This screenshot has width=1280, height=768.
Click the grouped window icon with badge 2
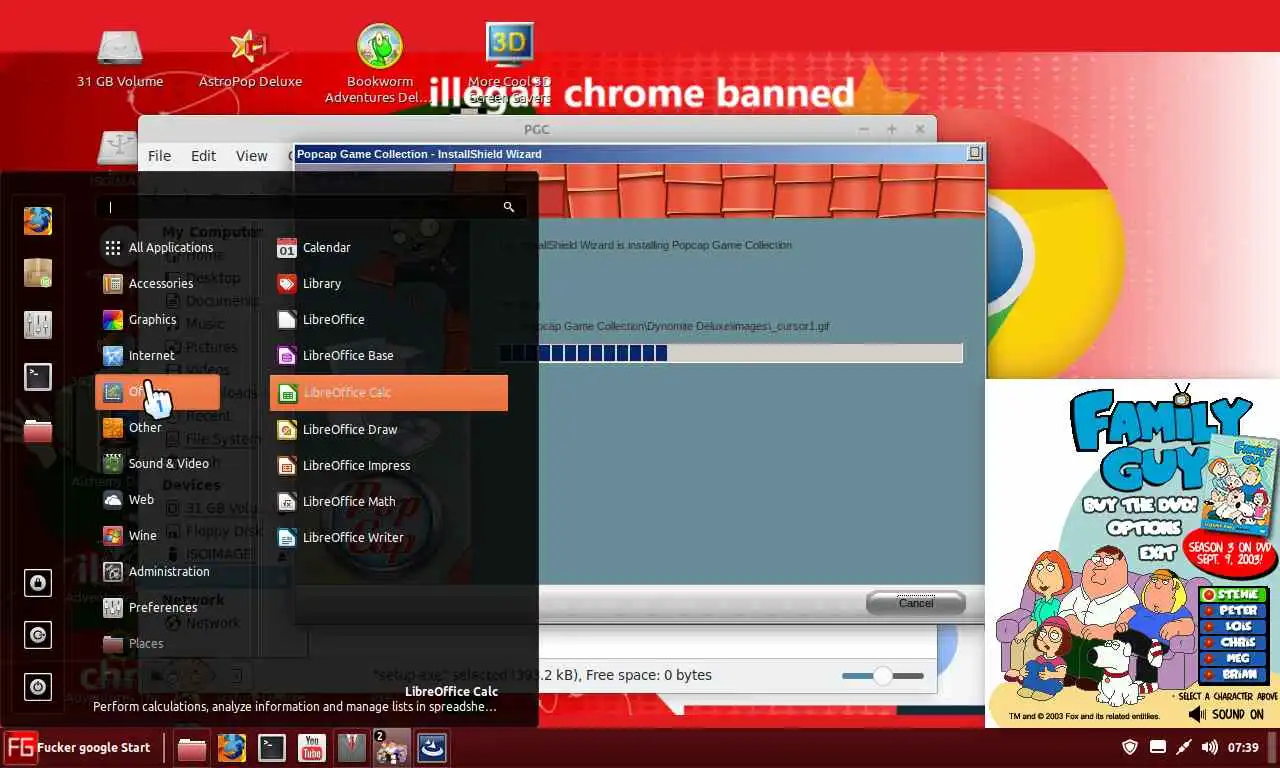pyautogui.click(x=391, y=748)
